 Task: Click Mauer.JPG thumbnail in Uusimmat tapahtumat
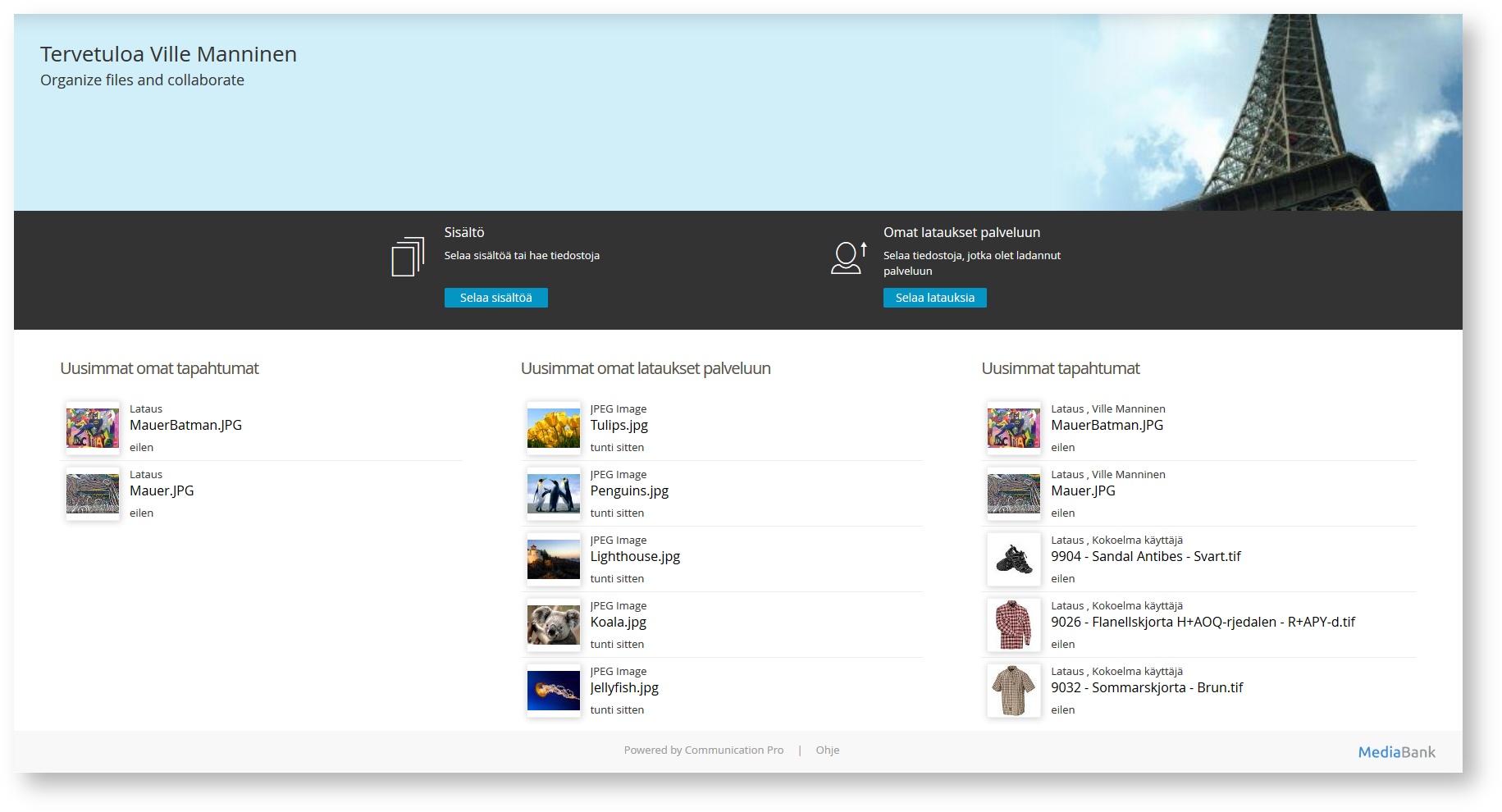tap(1014, 494)
